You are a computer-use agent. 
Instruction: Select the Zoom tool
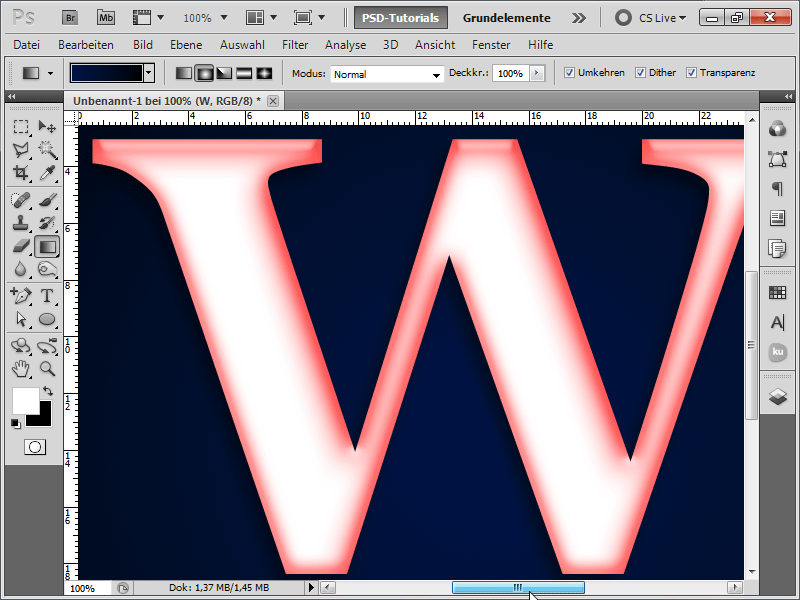[47, 368]
